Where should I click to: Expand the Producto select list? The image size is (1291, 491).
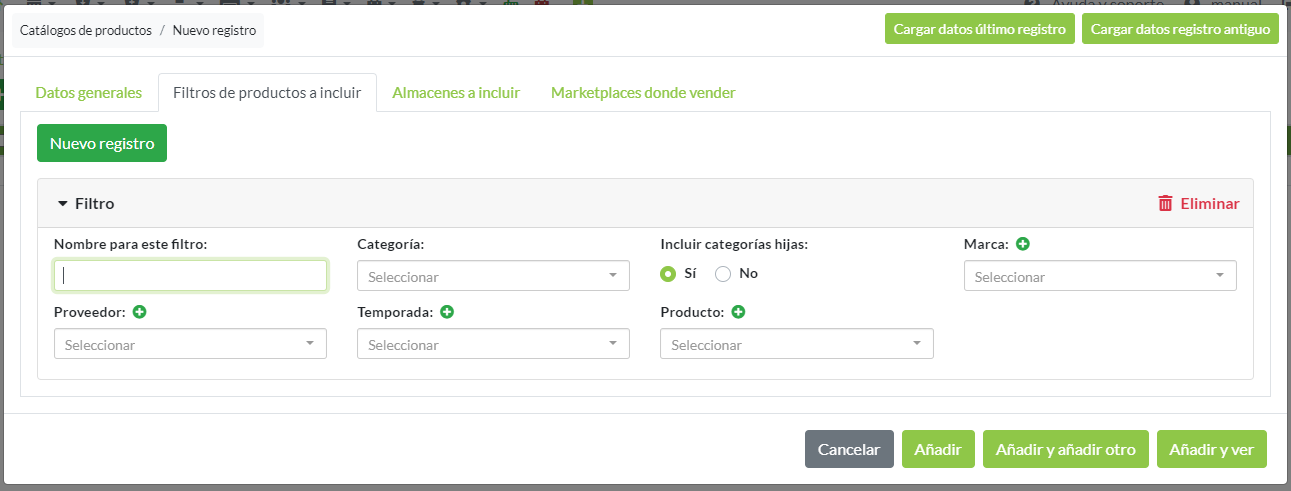[796, 344]
